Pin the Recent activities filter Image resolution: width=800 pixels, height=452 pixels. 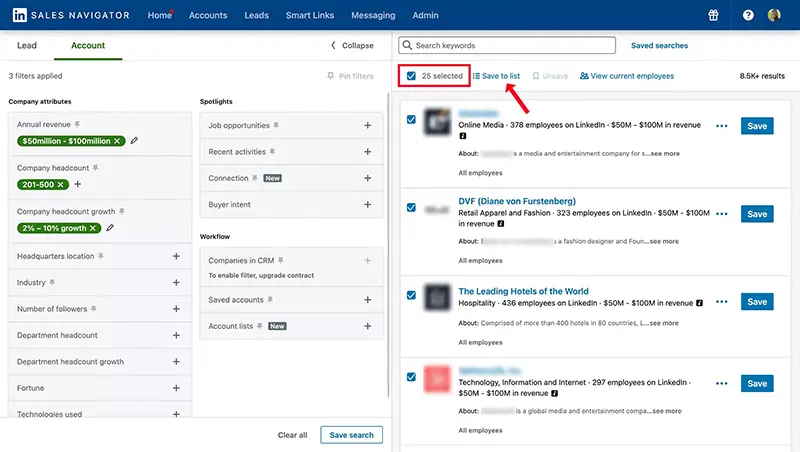(272, 152)
